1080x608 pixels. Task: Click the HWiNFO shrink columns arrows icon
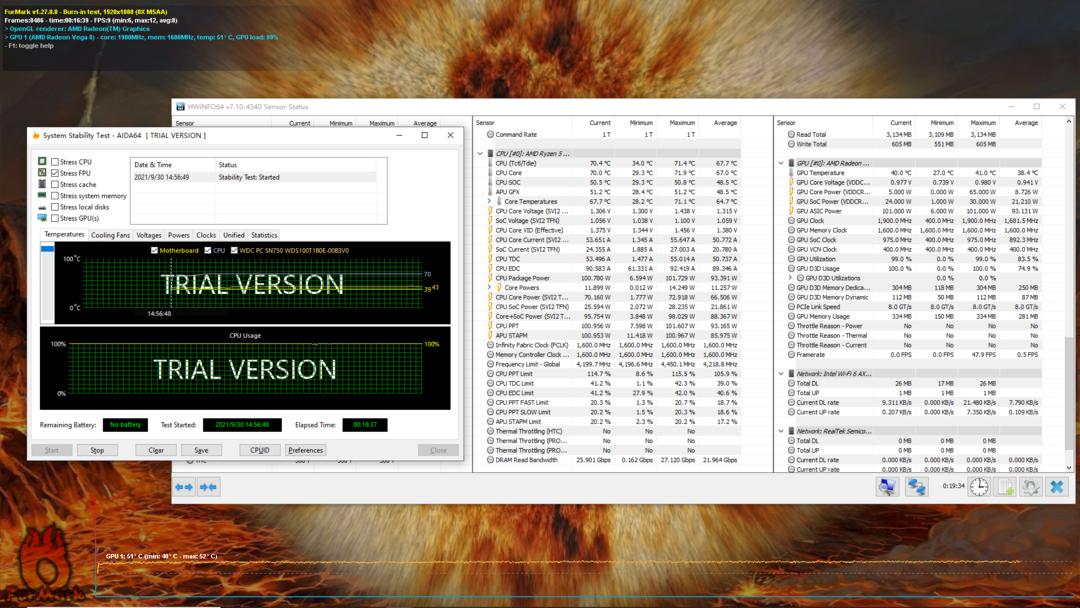coord(208,487)
